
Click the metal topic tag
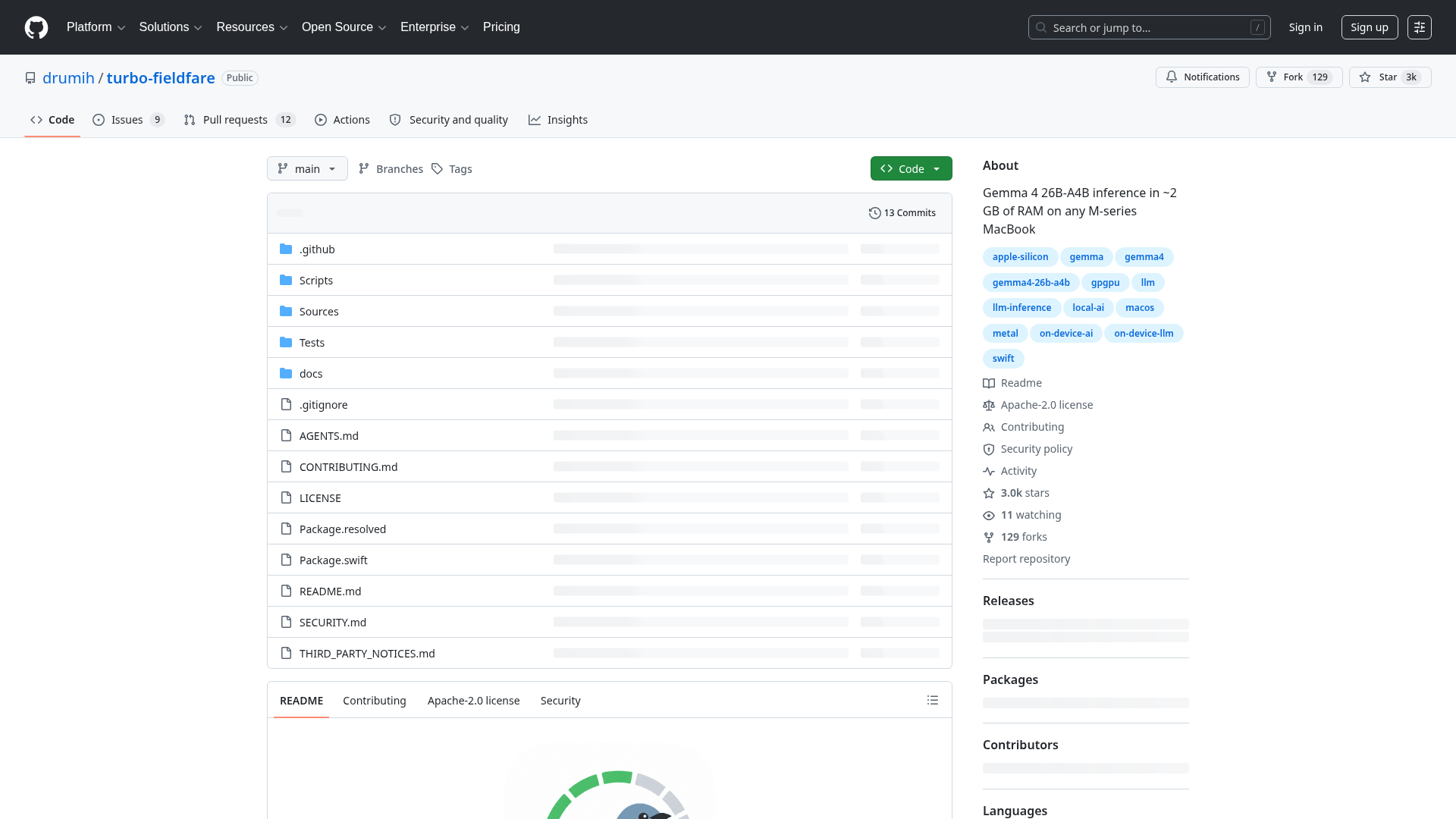[1005, 334]
